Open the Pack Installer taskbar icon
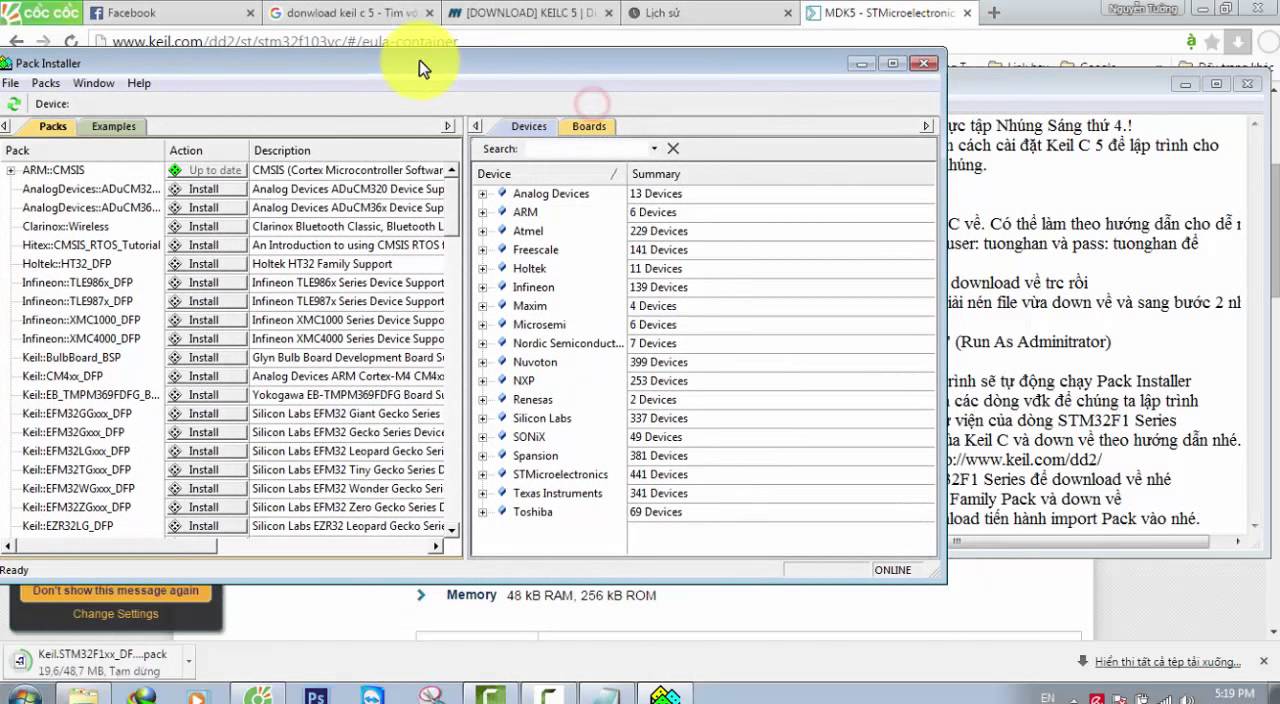 pyautogui.click(x=665, y=695)
